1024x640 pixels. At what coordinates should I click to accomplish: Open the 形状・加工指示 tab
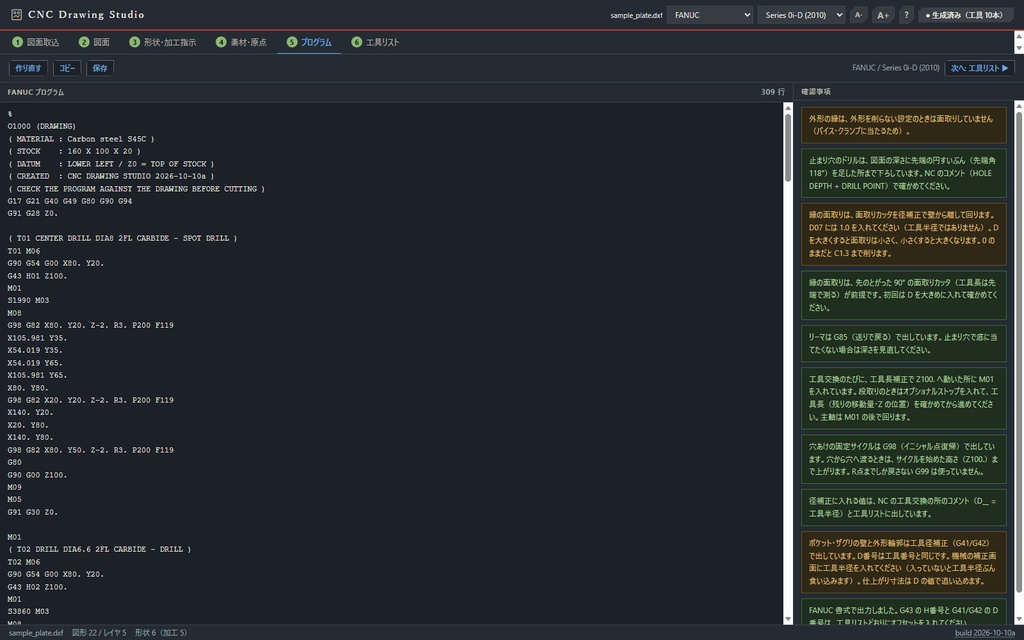tap(163, 42)
